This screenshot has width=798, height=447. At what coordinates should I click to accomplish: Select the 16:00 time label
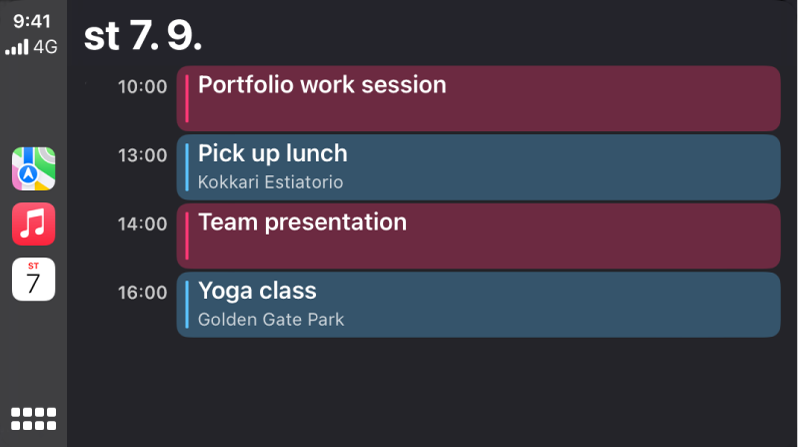coord(142,293)
